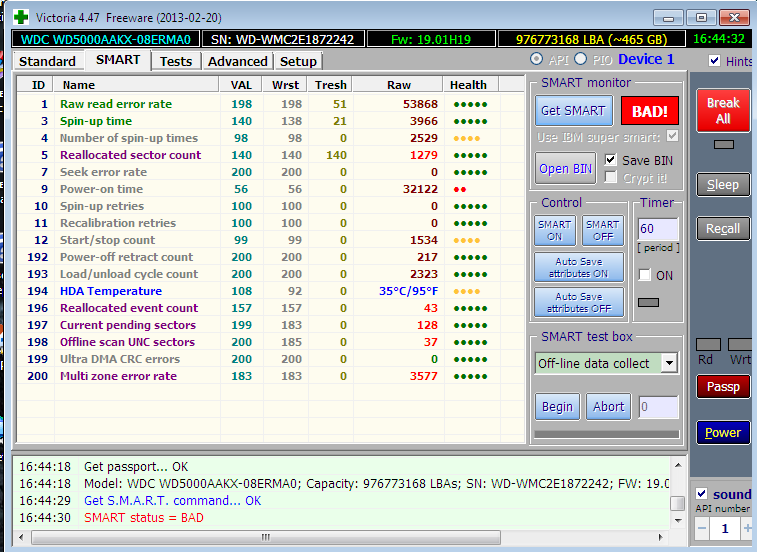Click the Power button
The height and width of the screenshot is (552, 757).
[723, 432]
